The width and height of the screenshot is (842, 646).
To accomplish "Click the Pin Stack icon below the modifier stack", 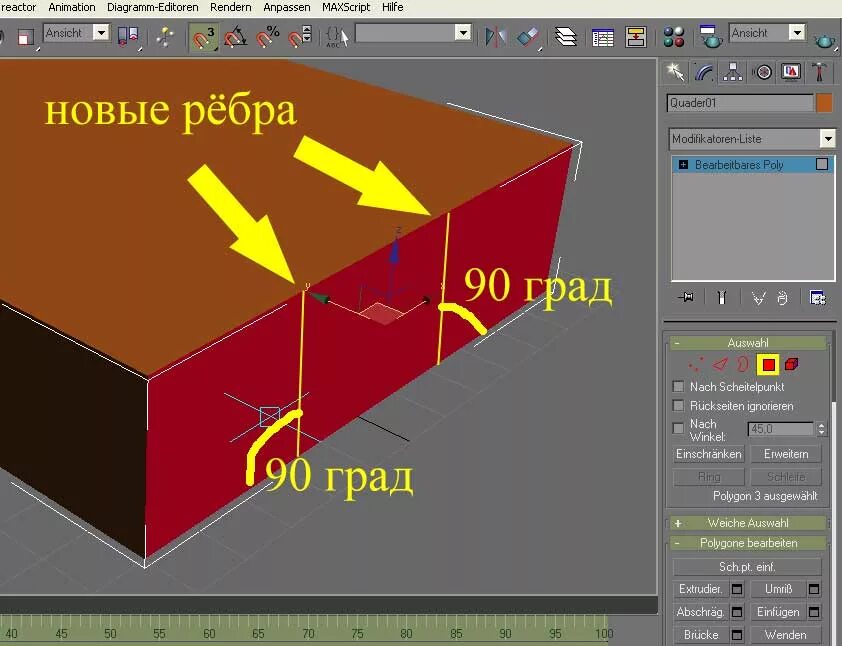I will [685, 296].
